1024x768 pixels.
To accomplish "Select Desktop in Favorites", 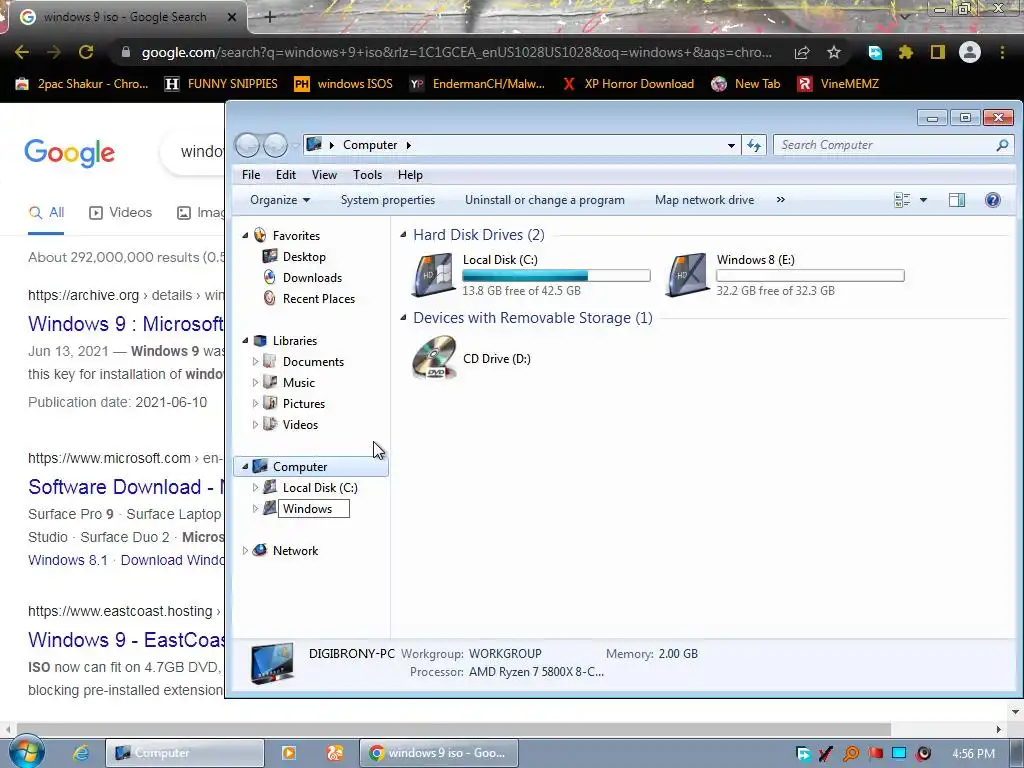I will 304,257.
